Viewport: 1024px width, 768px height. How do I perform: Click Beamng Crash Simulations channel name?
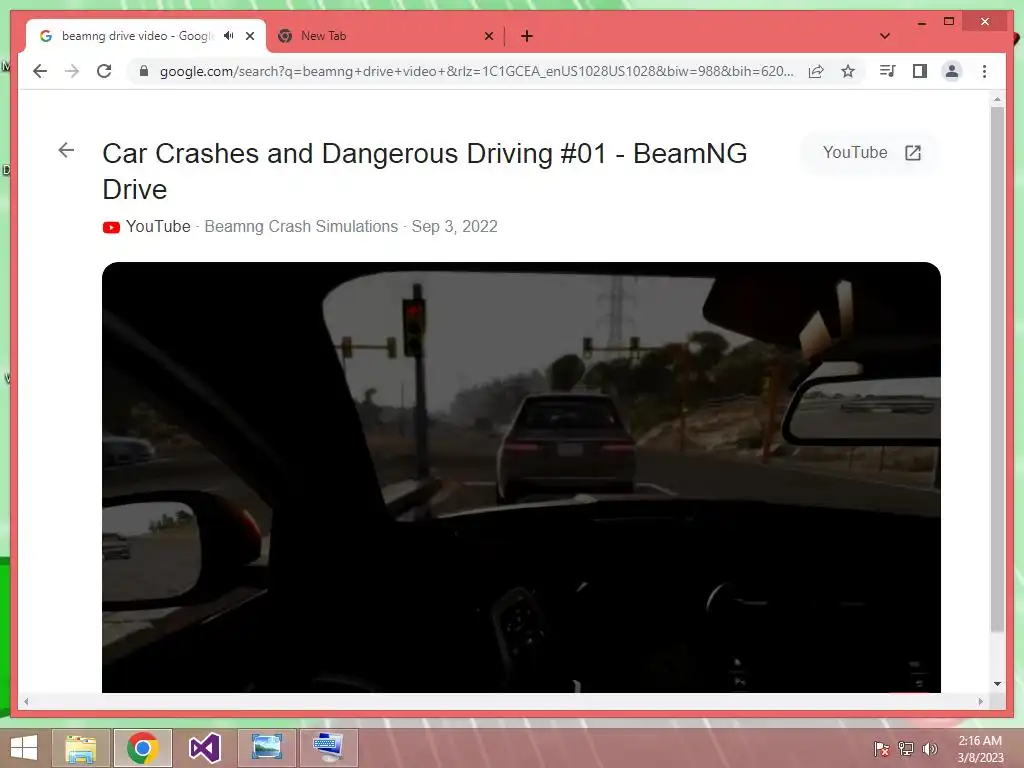pyautogui.click(x=301, y=227)
